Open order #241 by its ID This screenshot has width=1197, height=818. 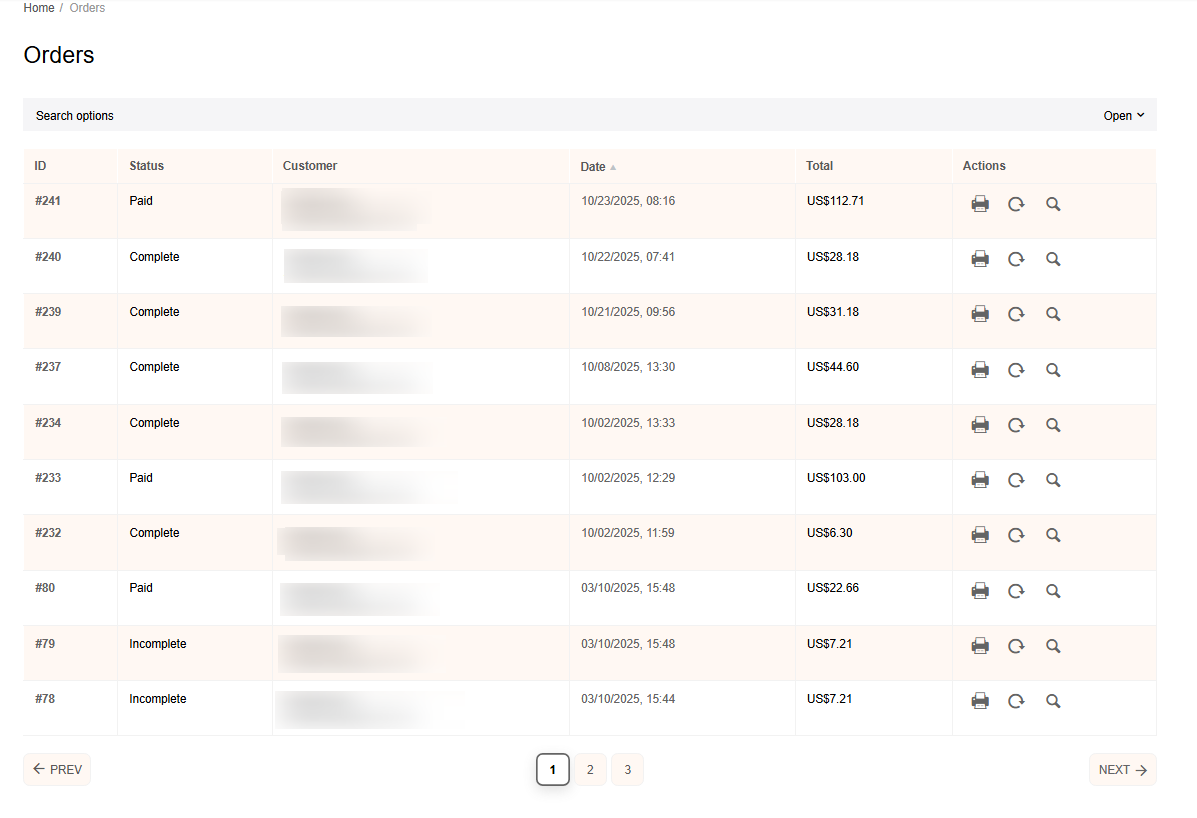(x=48, y=201)
